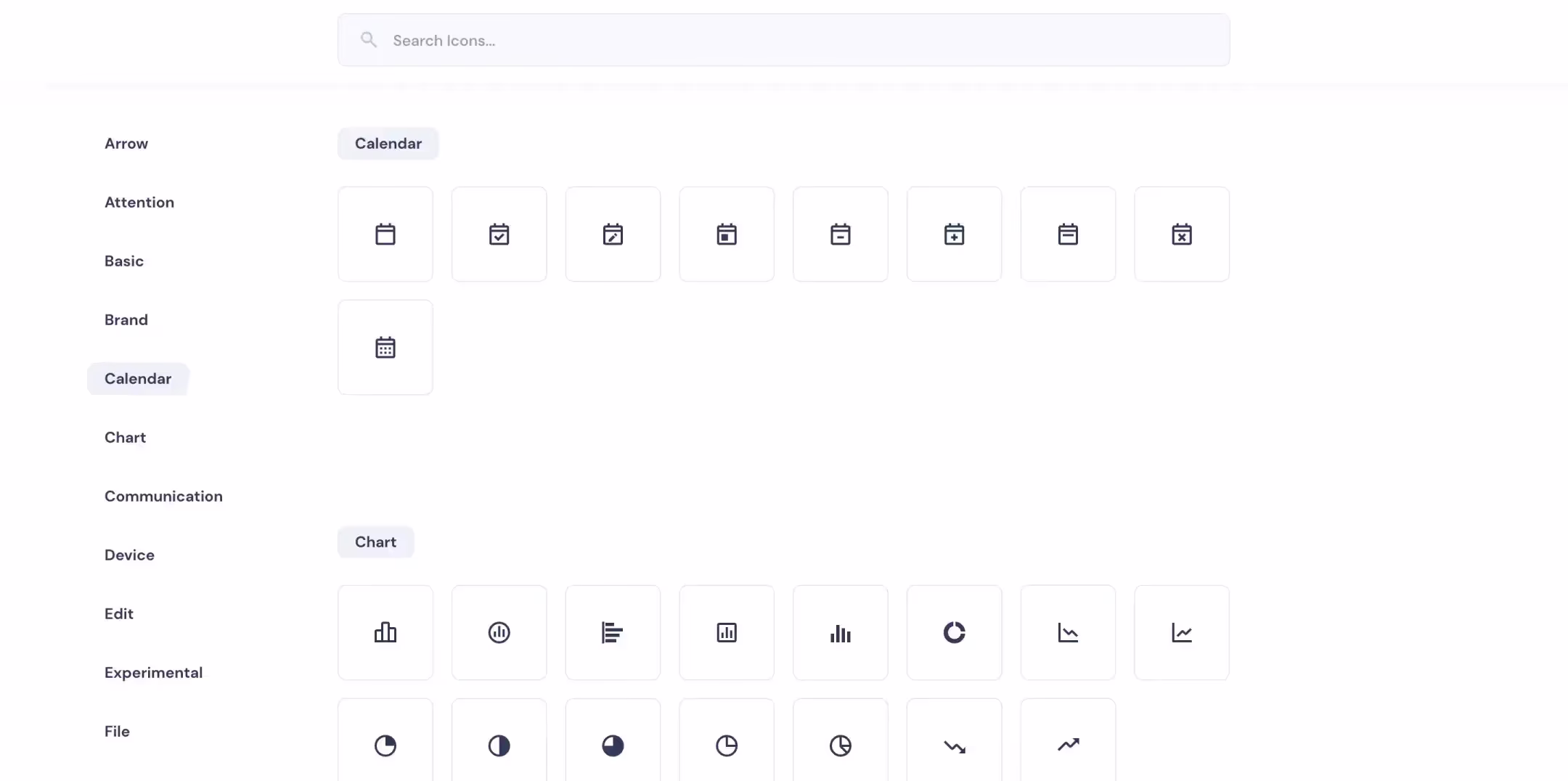1568x781 pixels.
Task: Pick the calendar with plus icon
Action: [954, 234]
